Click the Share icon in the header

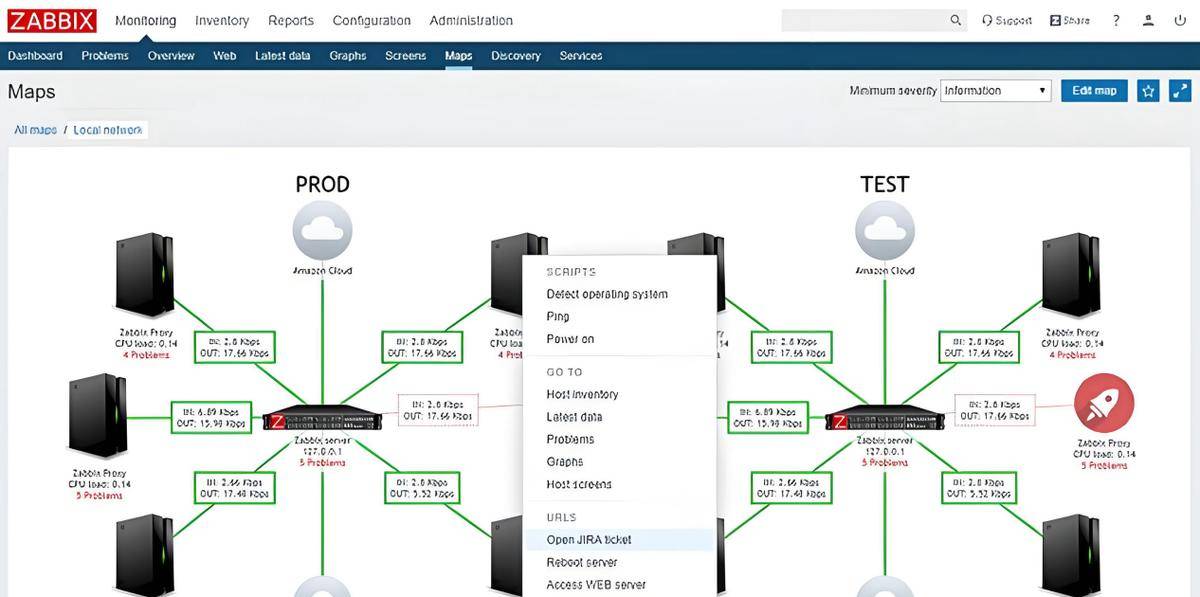[x=1068, y=19]
